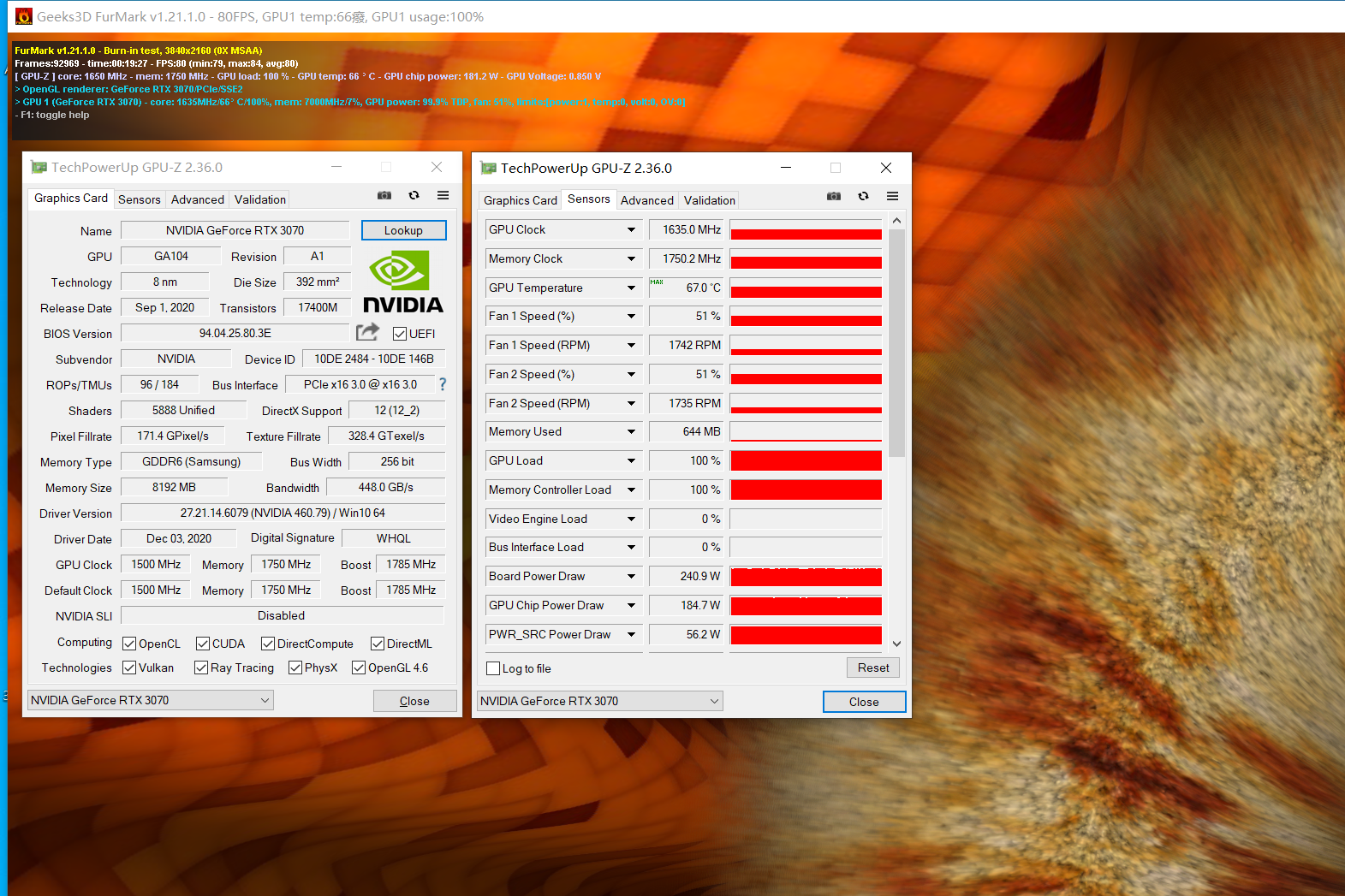Screen dimensions: 1345x896
Task: Click BIOS share/export arrow icon
Action: [x=368, y=332]
